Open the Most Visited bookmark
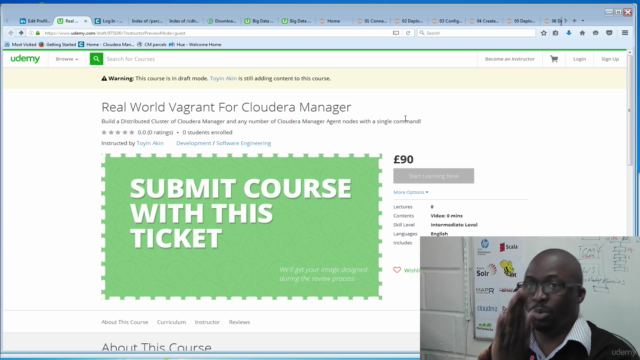640x360 pixels. [20, 44]
